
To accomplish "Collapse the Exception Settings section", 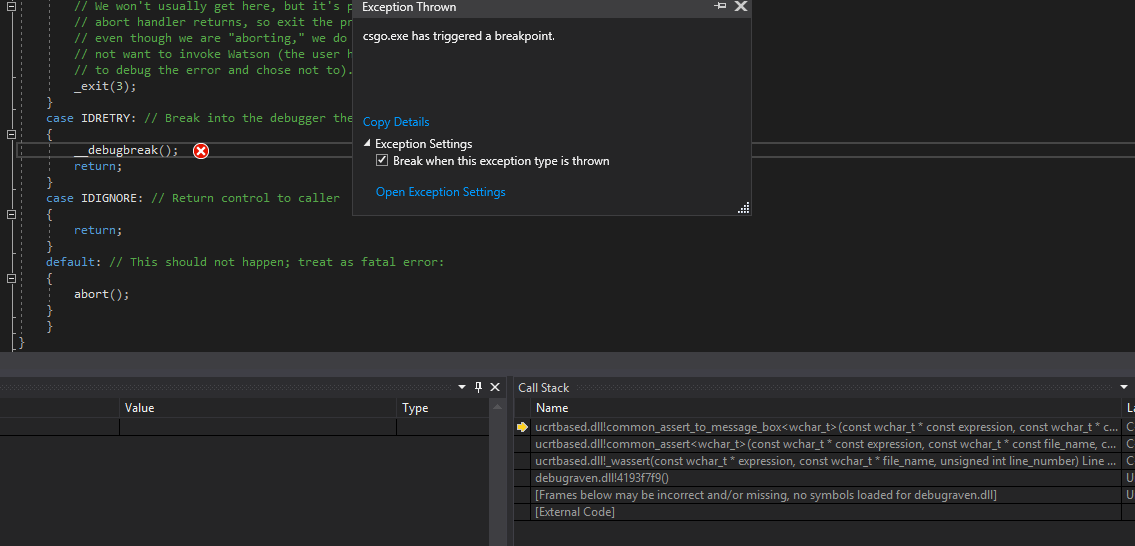I will [x=367, y=144].
